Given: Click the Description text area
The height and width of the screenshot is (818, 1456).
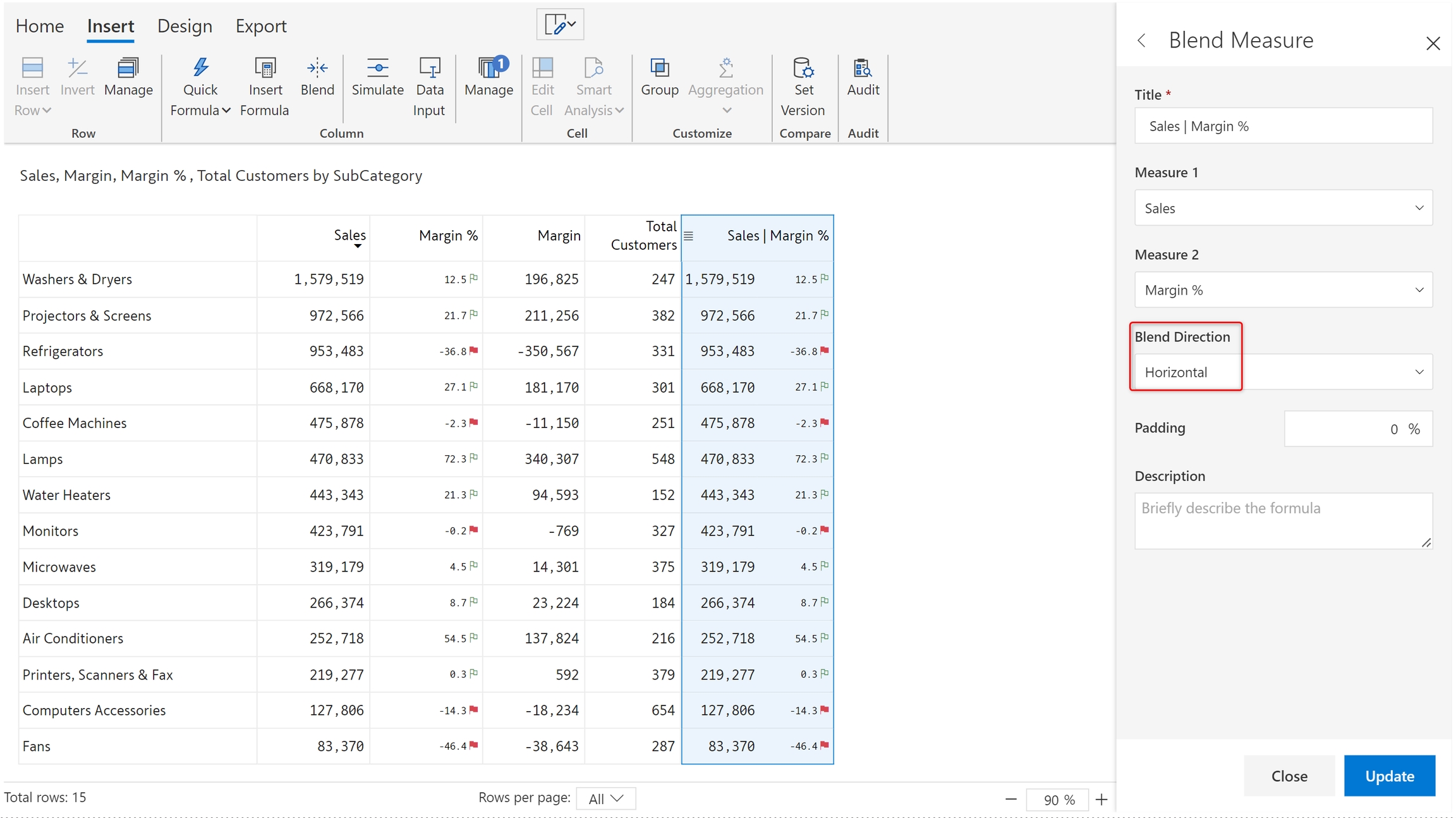Looking at the screenshot, I should click(x=1283, y=520).
